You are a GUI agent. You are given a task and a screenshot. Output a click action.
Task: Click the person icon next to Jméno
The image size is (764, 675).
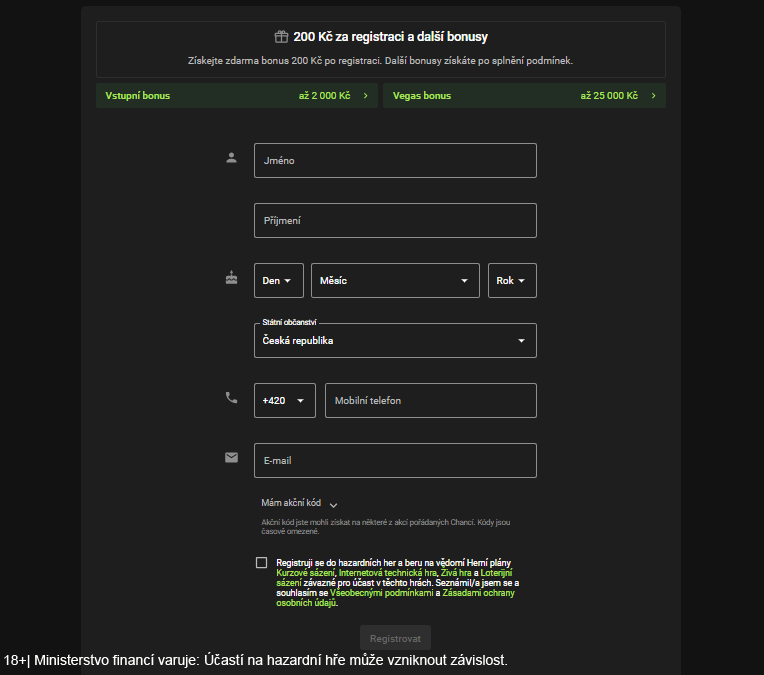pyautogui.click(x=232, y=157)
